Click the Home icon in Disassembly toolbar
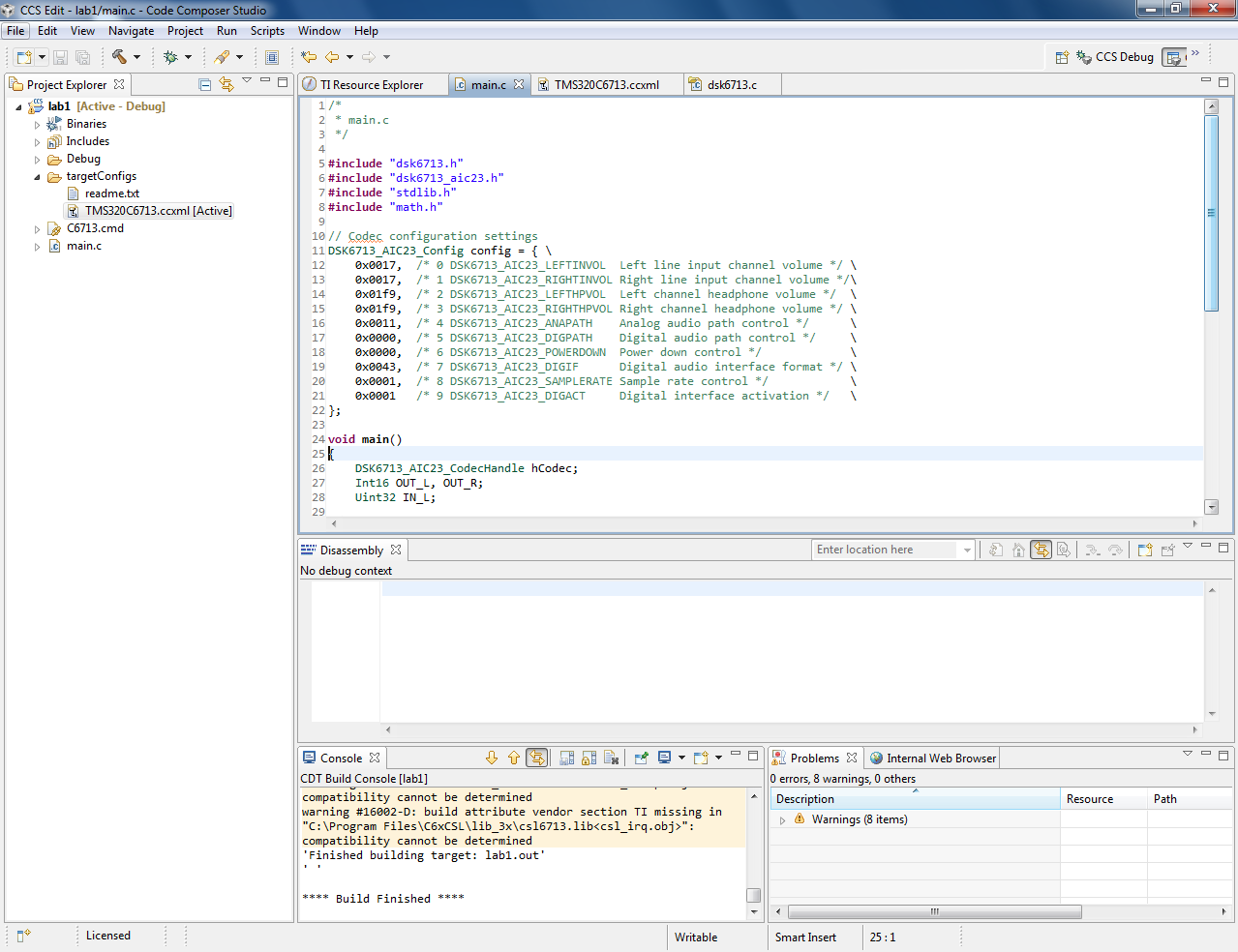Image resolution: width=1238 pixels, height=952 pixels. click(1018, 550)
